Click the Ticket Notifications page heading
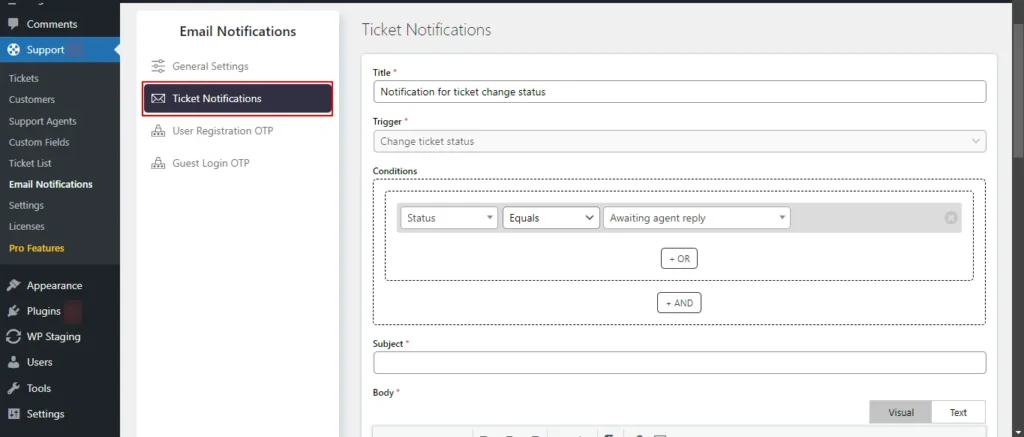 click(x=426, y=30)
